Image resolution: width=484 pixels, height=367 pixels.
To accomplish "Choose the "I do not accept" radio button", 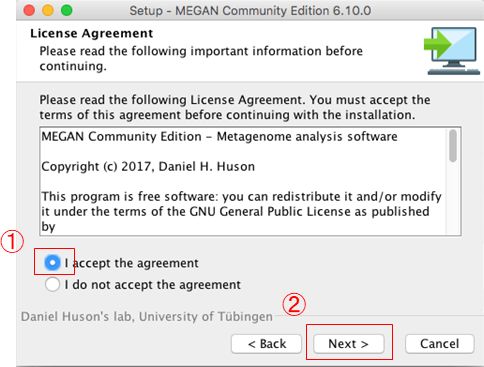I will (x=52, y=284).
